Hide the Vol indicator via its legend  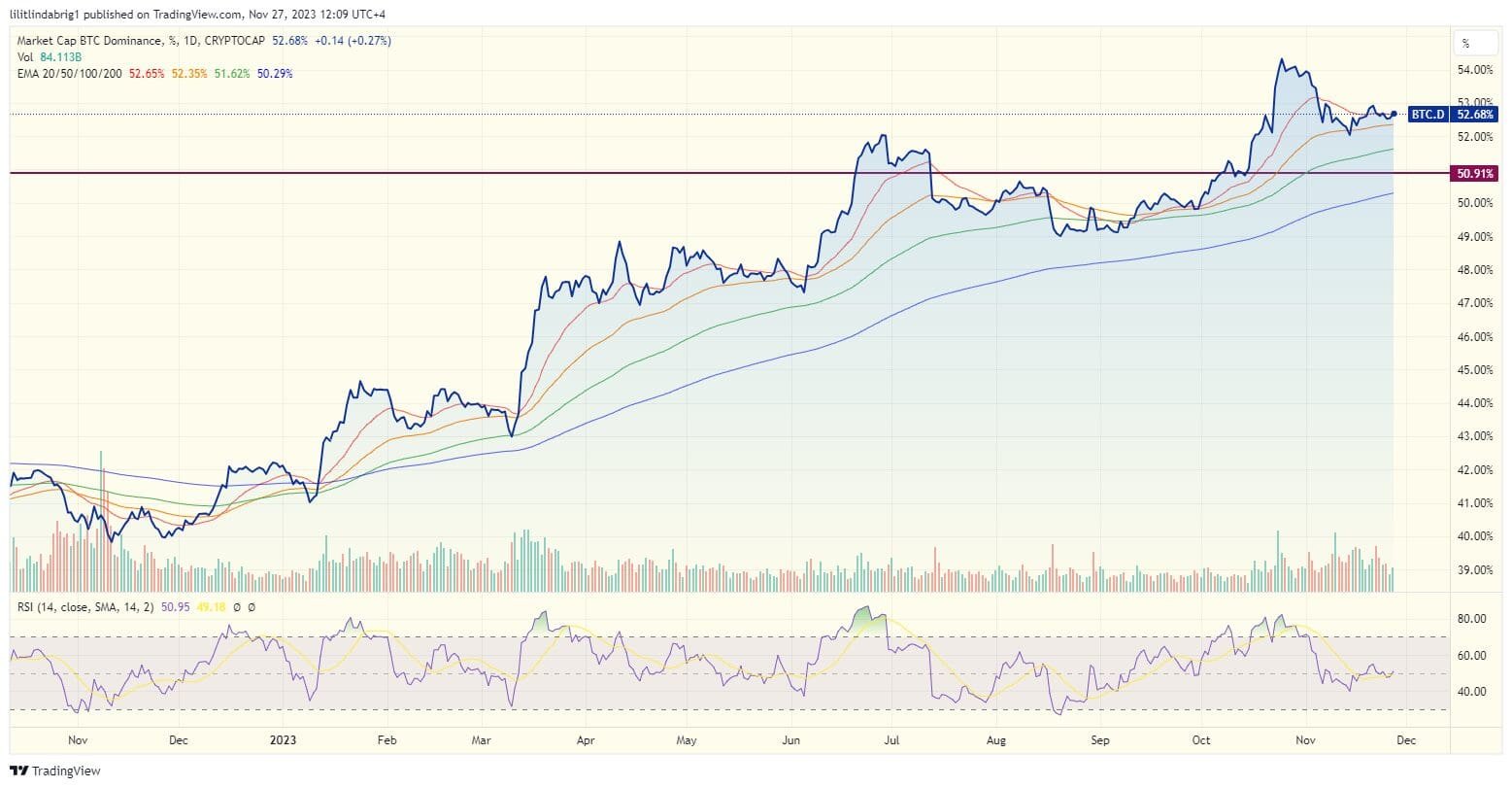(26, 56)
